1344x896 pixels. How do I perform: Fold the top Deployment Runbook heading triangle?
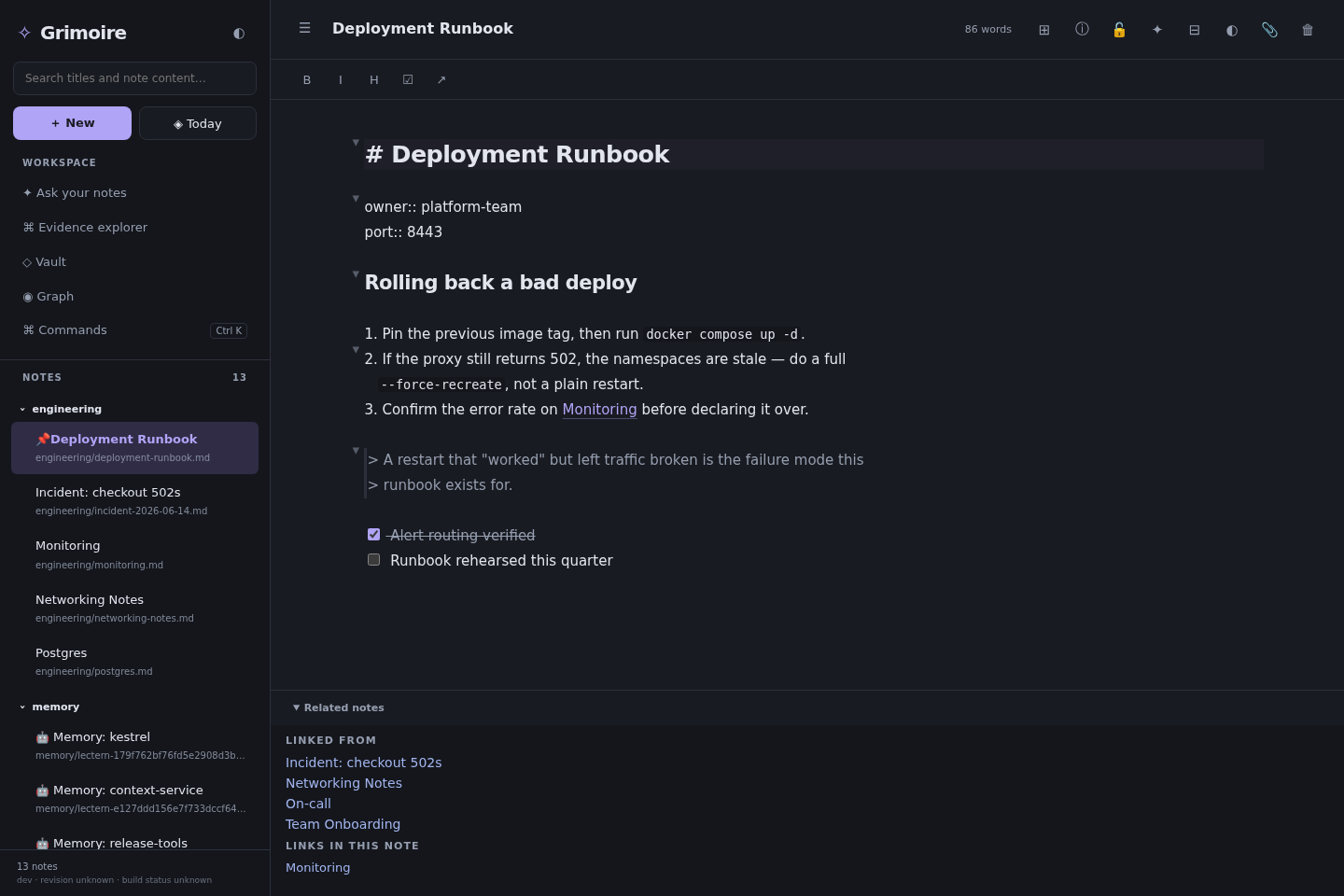[356, 143]
